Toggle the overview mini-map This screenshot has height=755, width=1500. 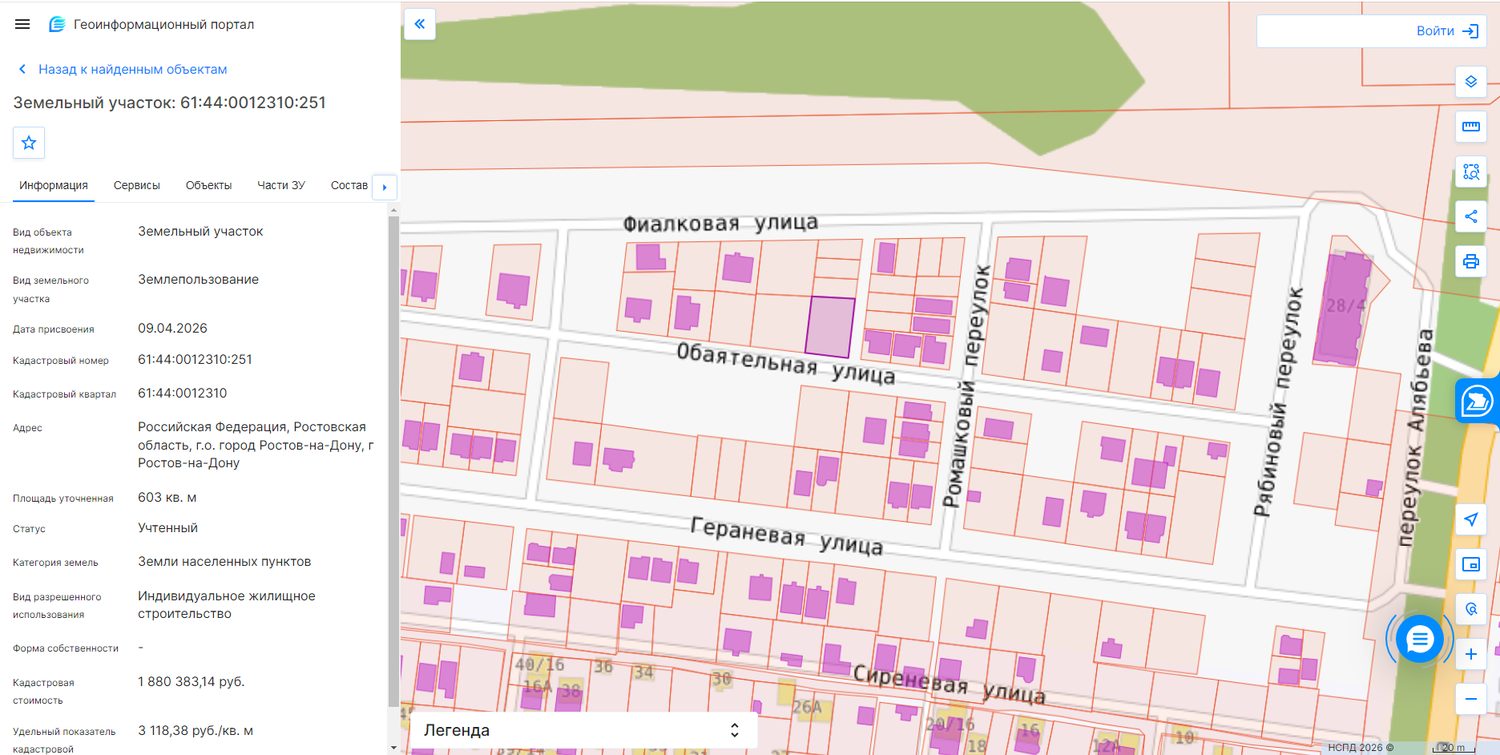[1470, 565]
